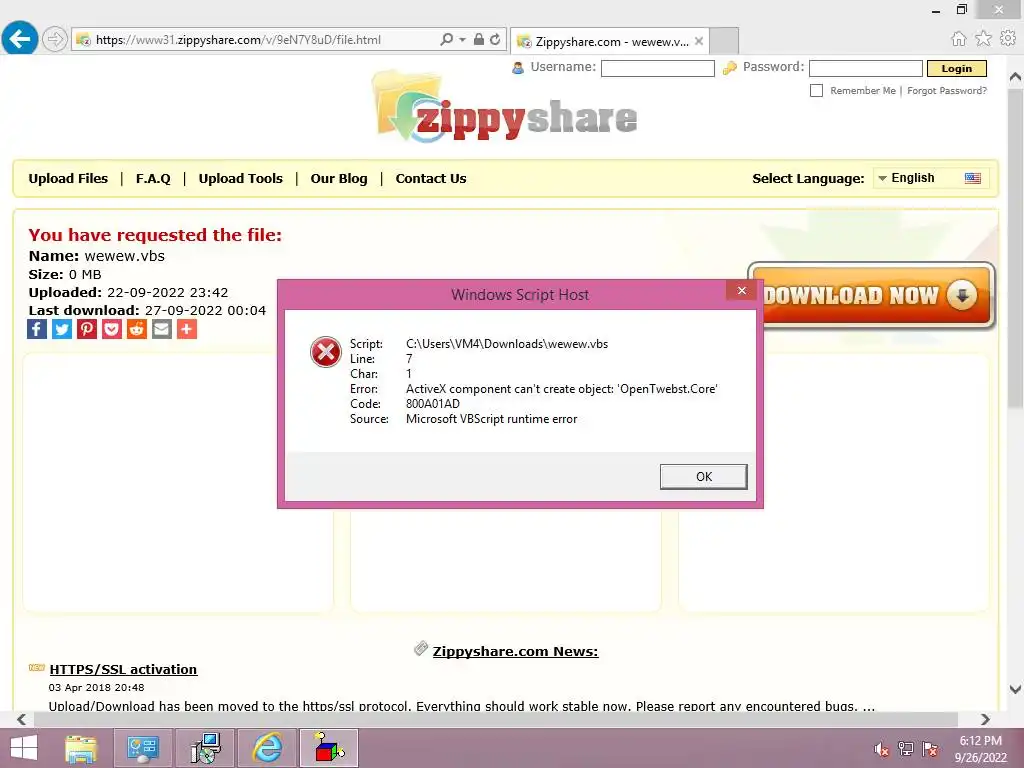Open the Forgot Password link
Image resolution: width=1024 pixels, height=768 pixels.
[x=947, y=91]
